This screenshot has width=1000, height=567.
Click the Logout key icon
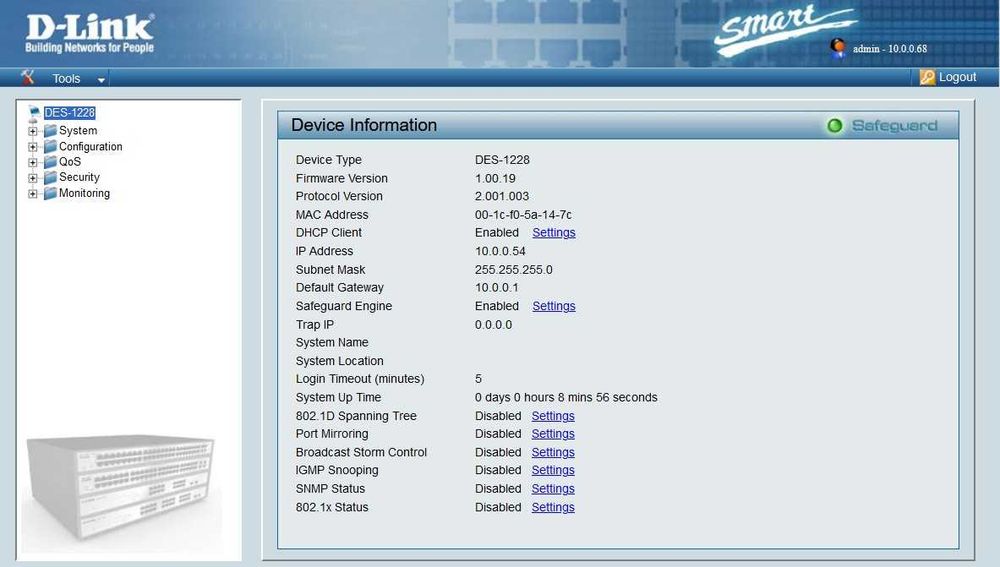click(x=927, y=77)
